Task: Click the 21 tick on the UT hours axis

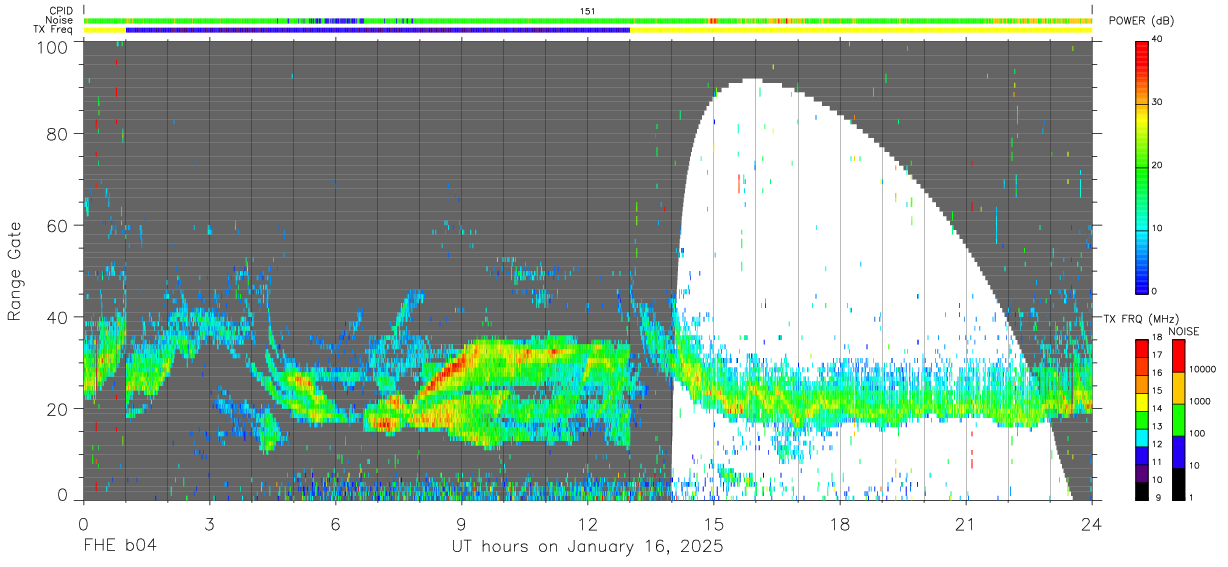Action: point(966,523)
